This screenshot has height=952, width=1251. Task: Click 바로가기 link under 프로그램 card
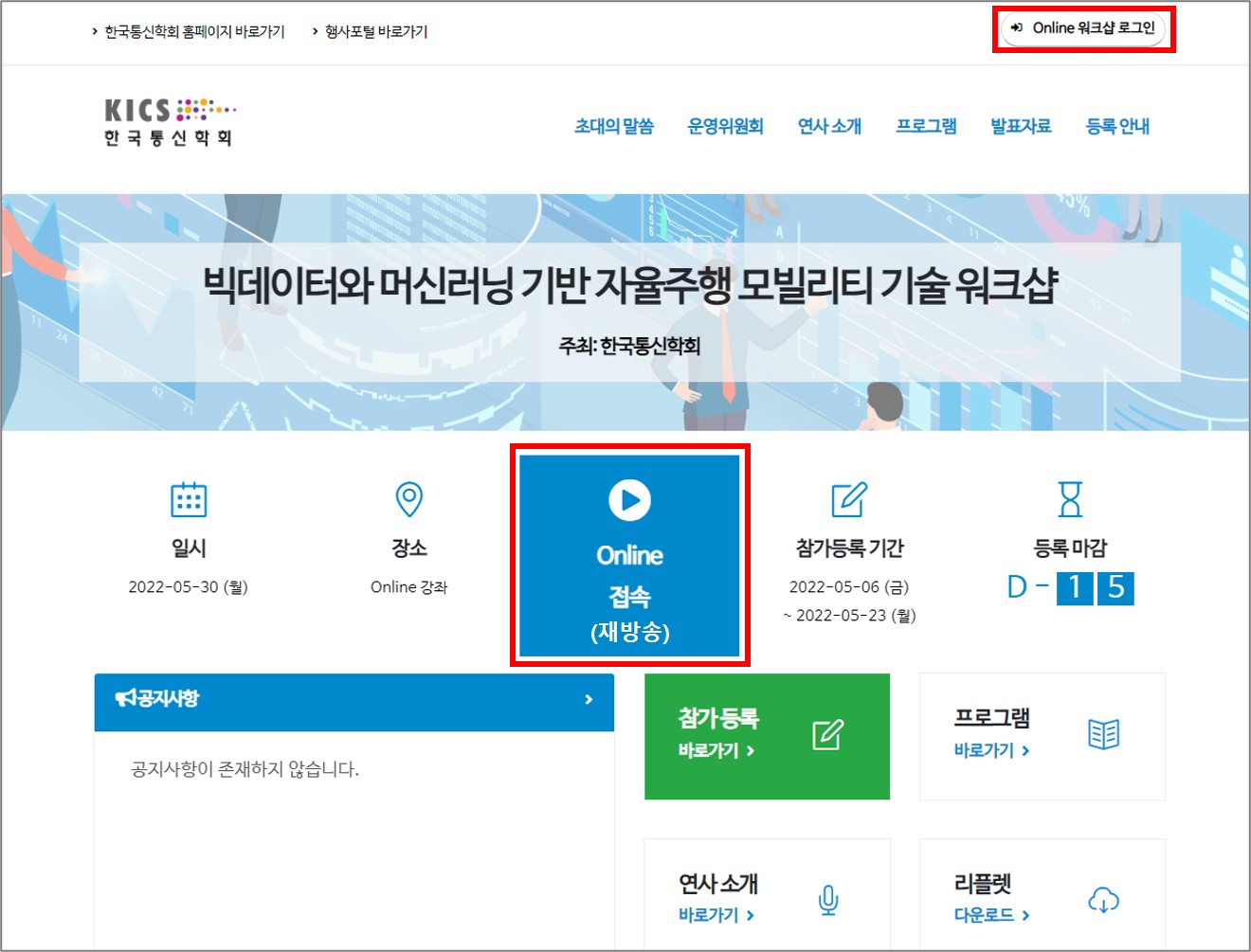[x=991, y=750]
